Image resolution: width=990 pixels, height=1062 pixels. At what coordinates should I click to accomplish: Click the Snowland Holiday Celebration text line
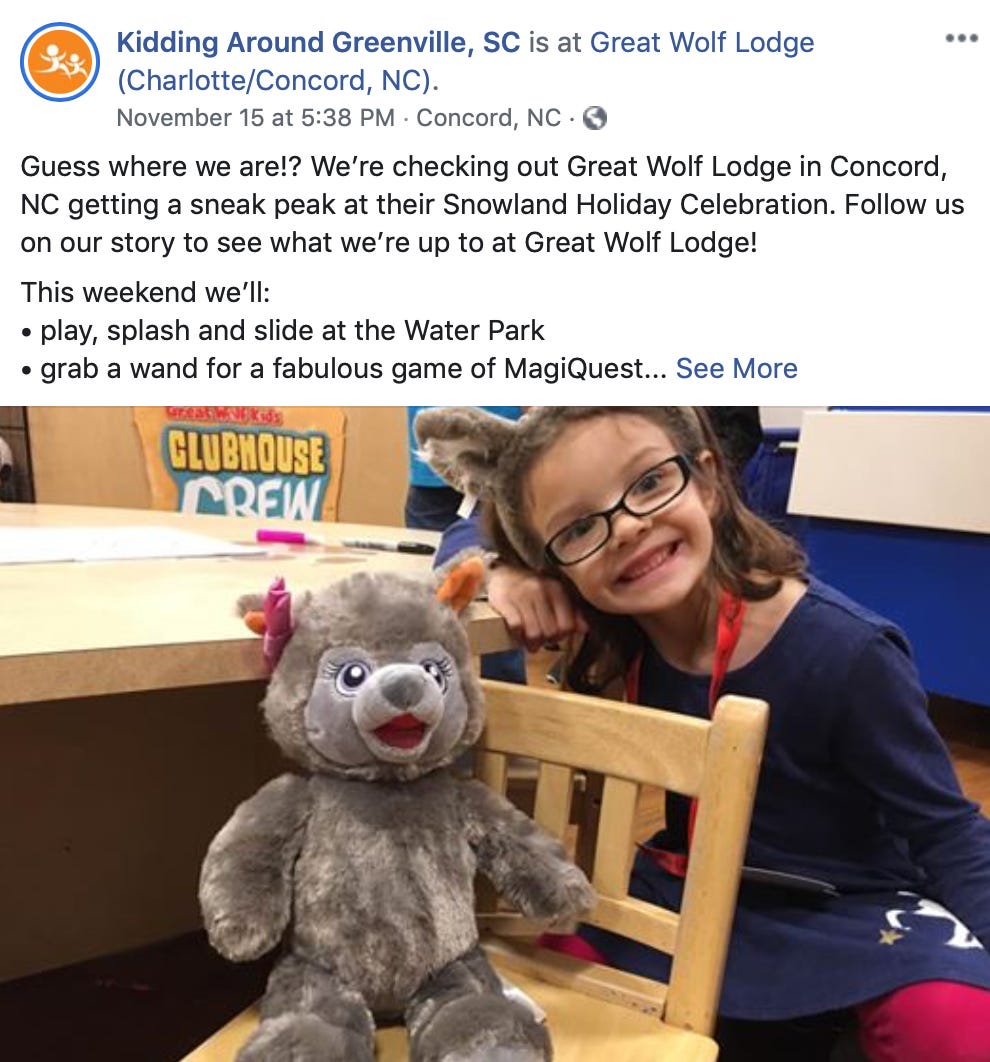[x=492, y=205]
